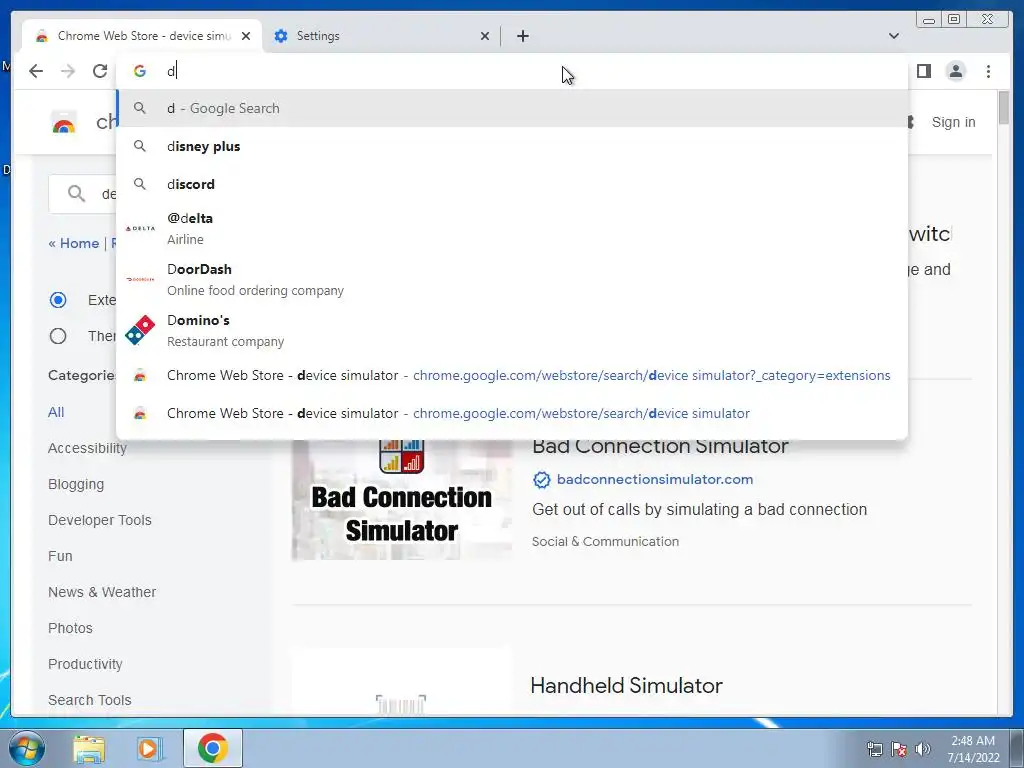The height and width of the screenshot is (768, 1024).
Task: Open the device simulator extensions category history entry
Action: coord(512,376)
